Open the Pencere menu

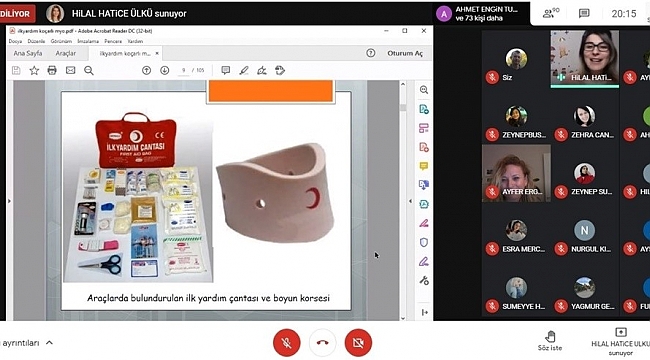point(113,41)
